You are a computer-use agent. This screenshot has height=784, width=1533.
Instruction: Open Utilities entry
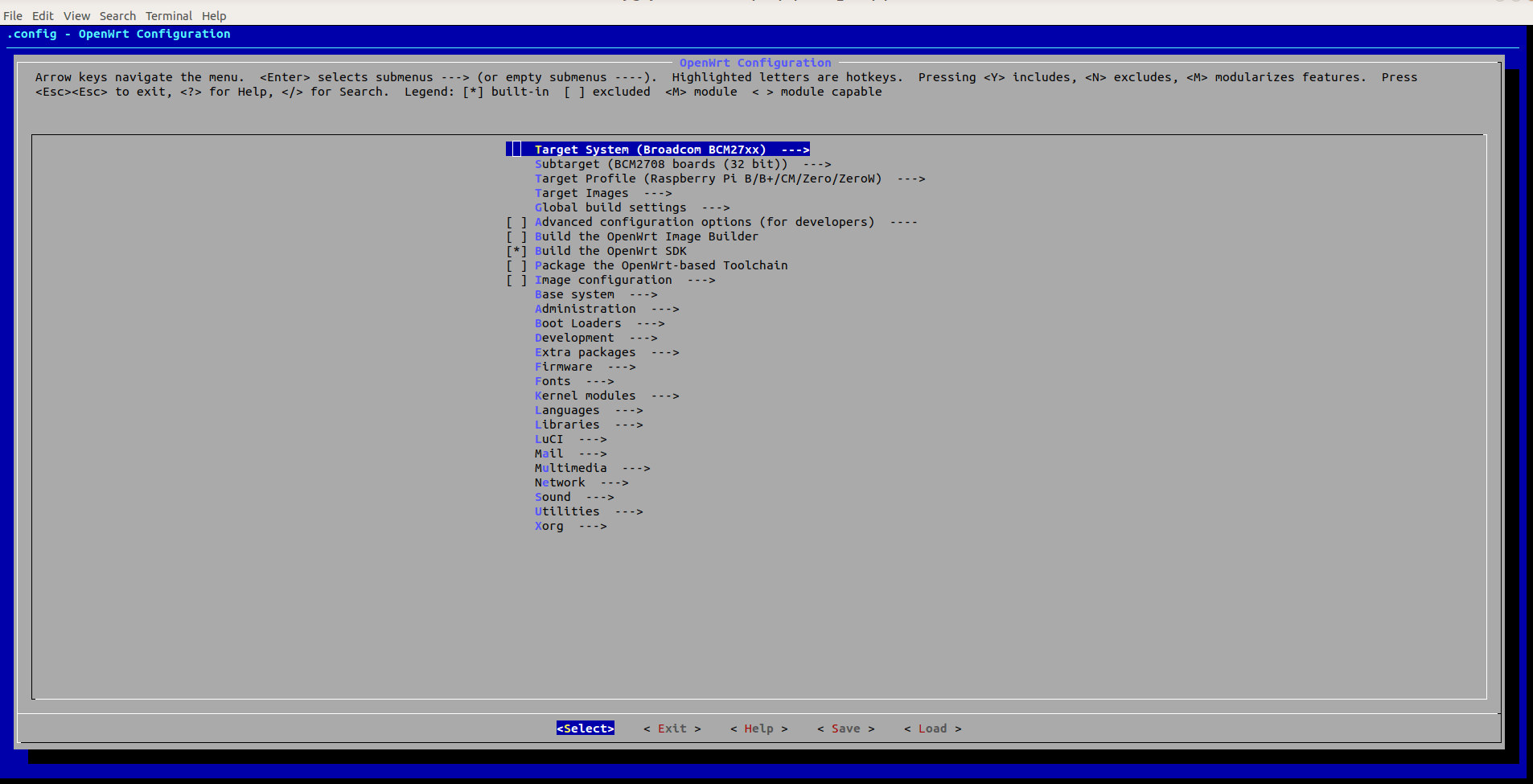[589, 511]
